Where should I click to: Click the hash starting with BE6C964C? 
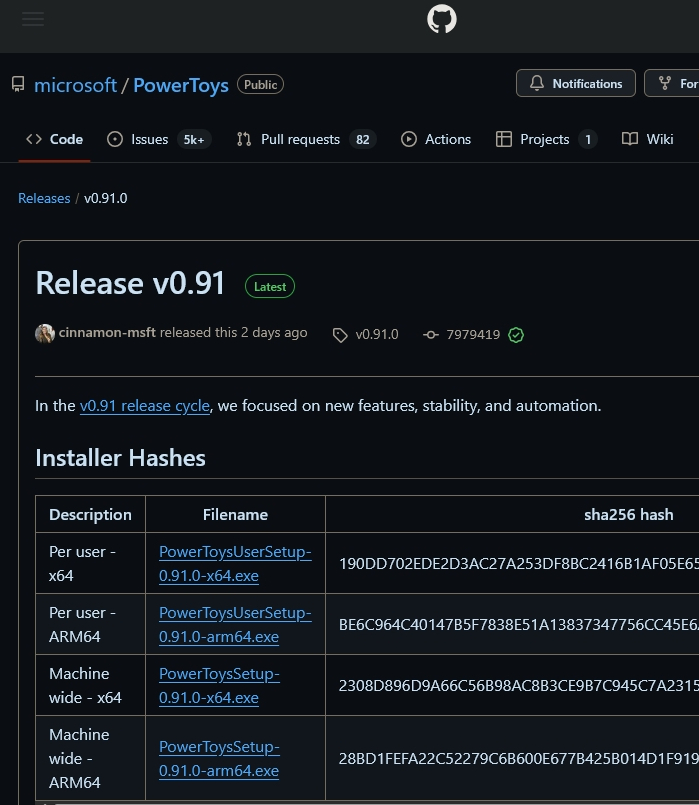518,624
